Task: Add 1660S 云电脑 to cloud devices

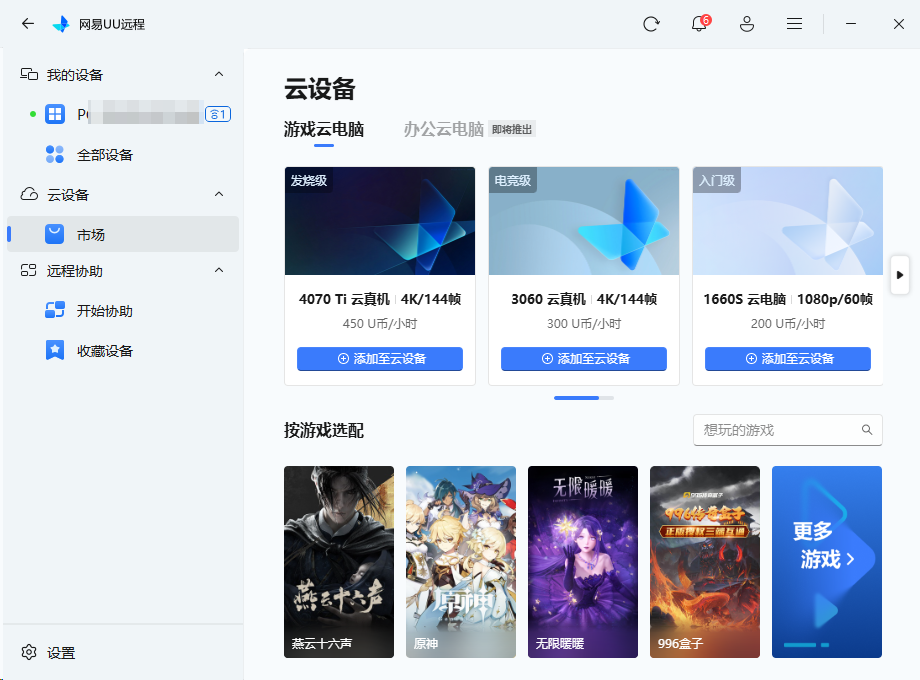Action: coord(788,358)
